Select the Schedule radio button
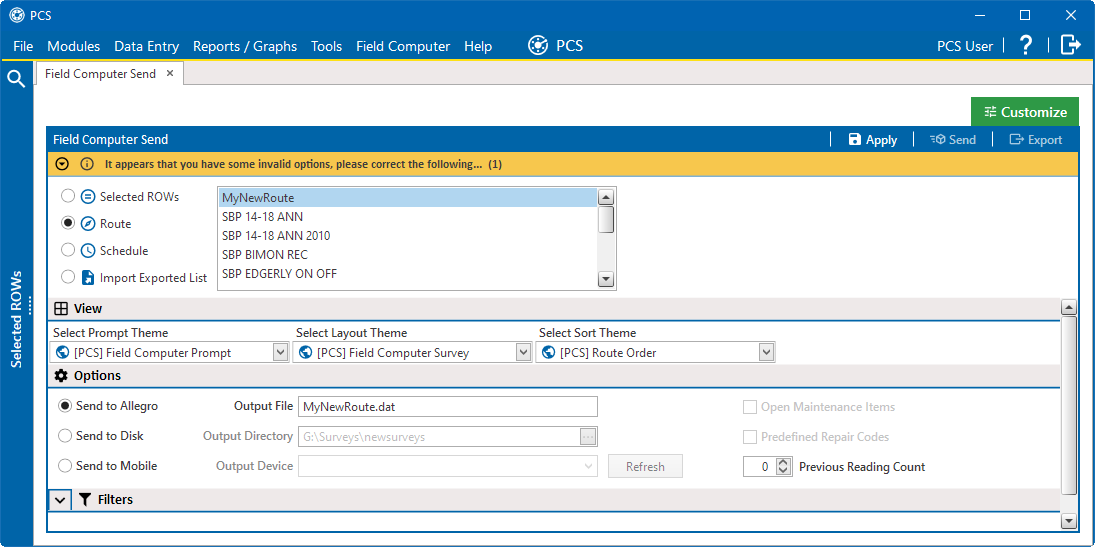The image size is (1095, 547). click(68, 250)
